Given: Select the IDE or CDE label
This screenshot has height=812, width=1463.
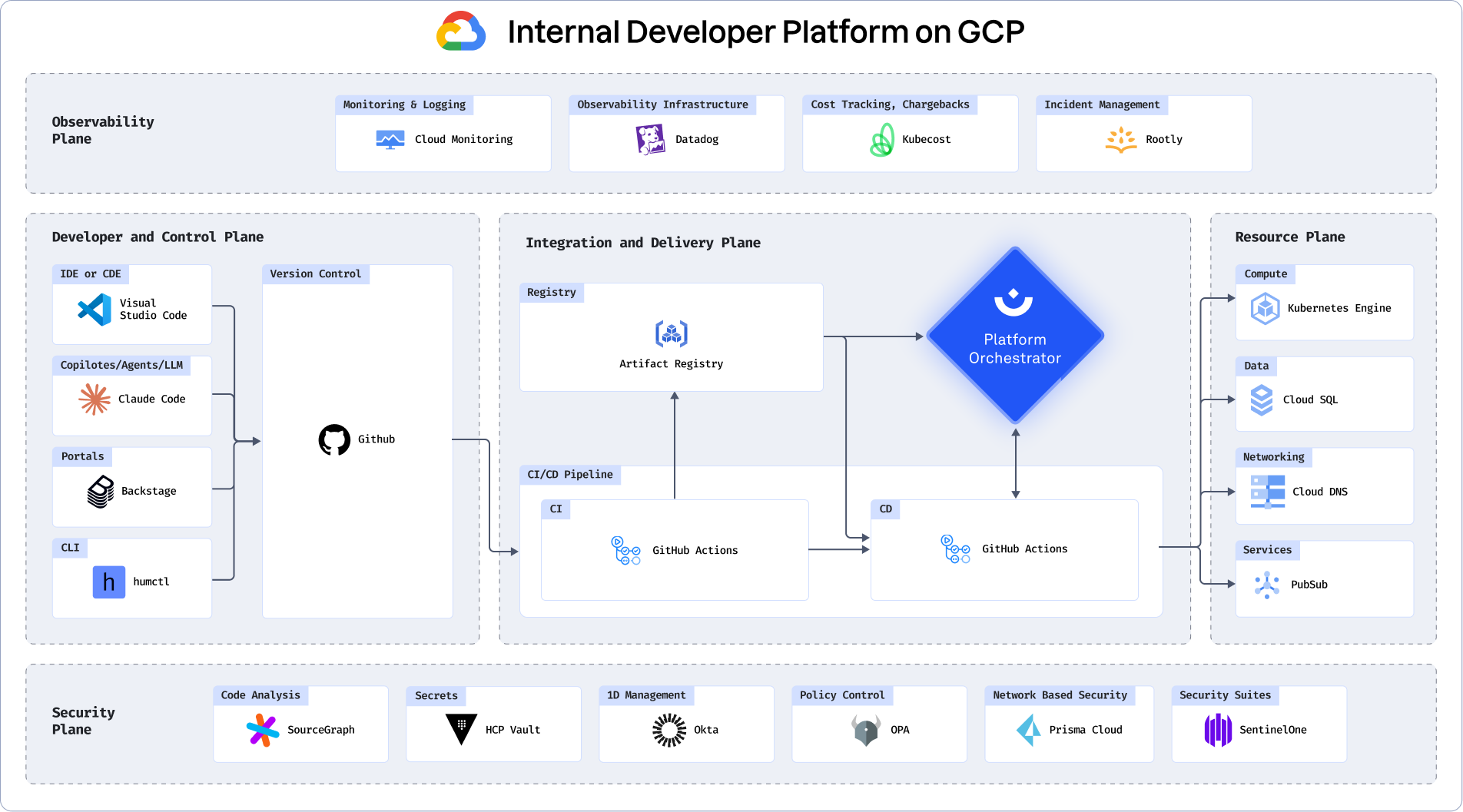Looking at the screenshot, I should pos(91,274).
